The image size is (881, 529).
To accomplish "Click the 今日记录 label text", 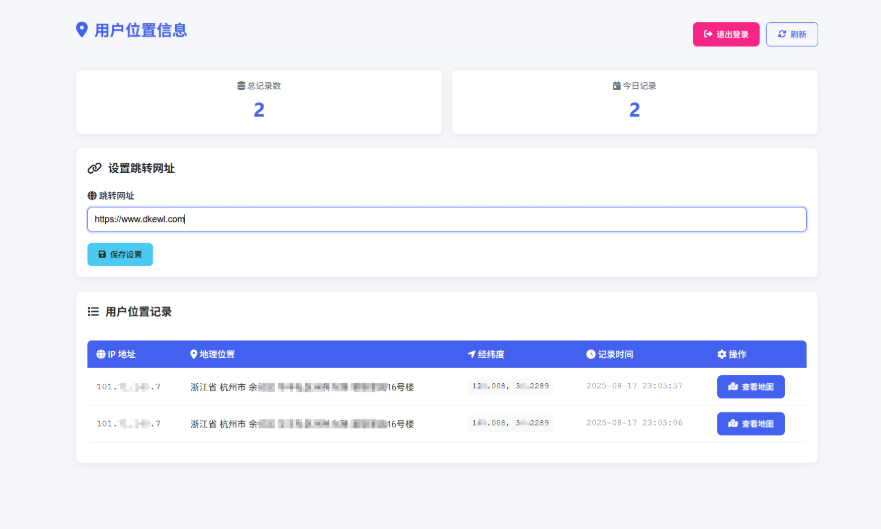I will tap(639, 86).
